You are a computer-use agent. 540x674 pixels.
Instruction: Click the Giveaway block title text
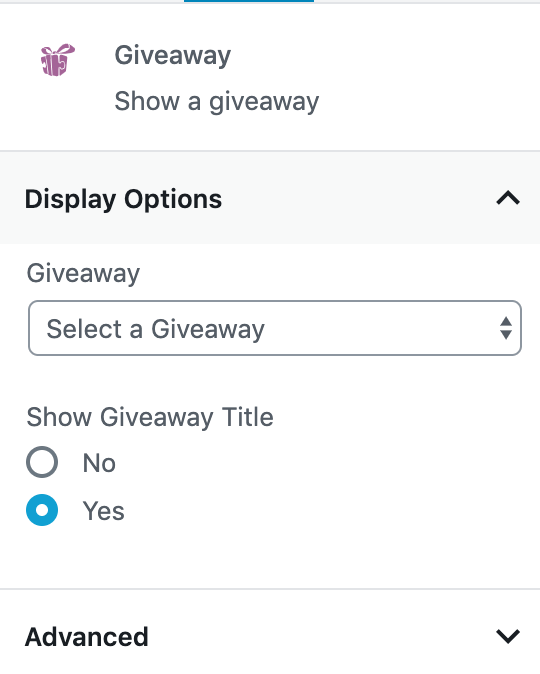[x=172, y=56]
